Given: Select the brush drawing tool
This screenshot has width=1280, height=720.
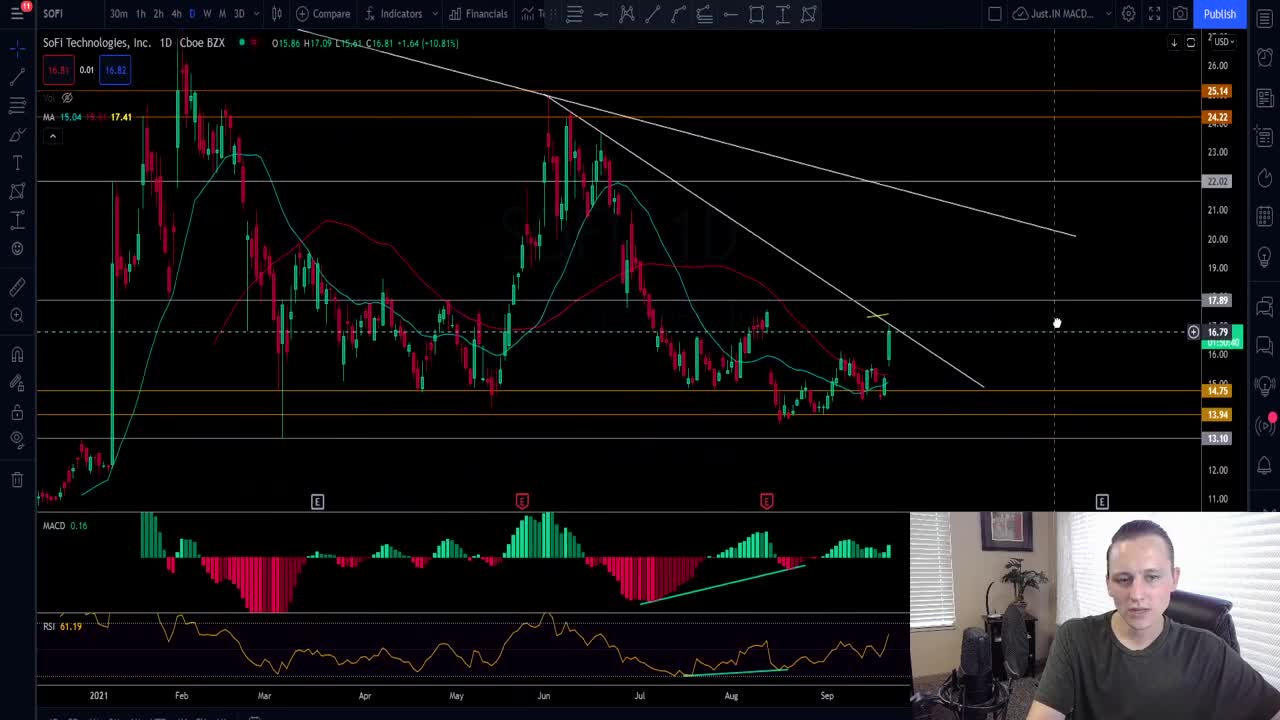Looking at the screenshot, I should coord(17,134).
